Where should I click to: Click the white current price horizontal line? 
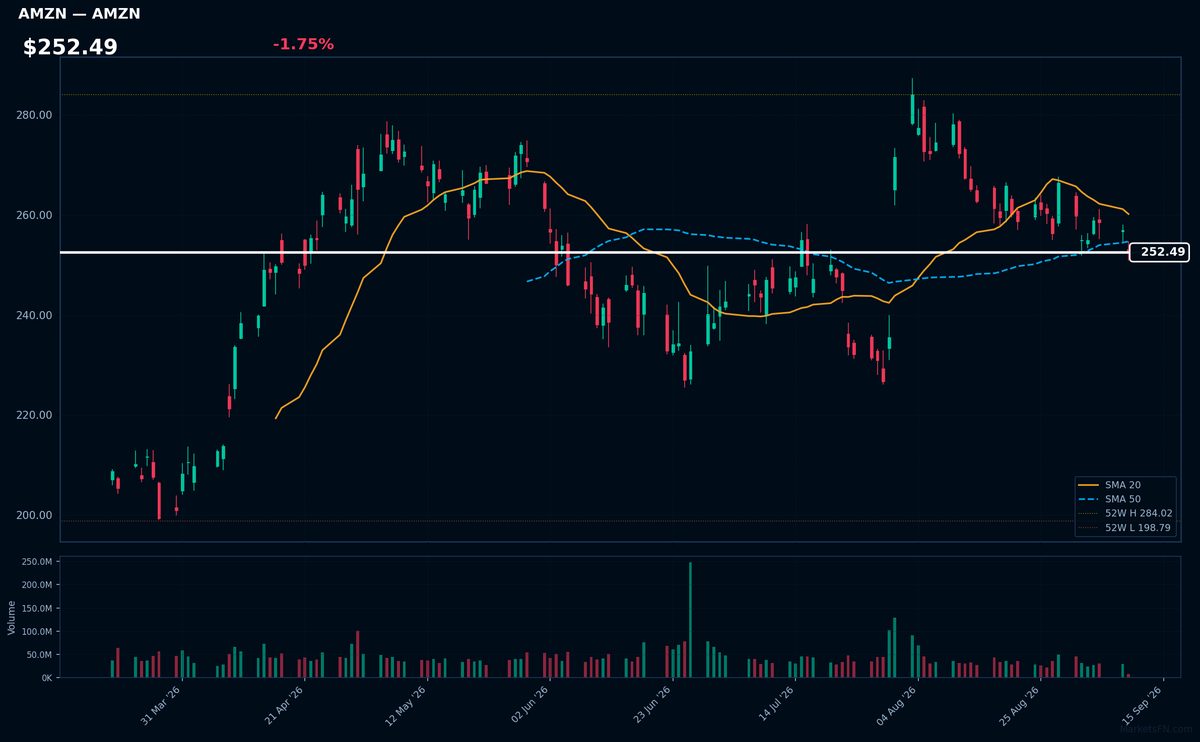(595, 252)
